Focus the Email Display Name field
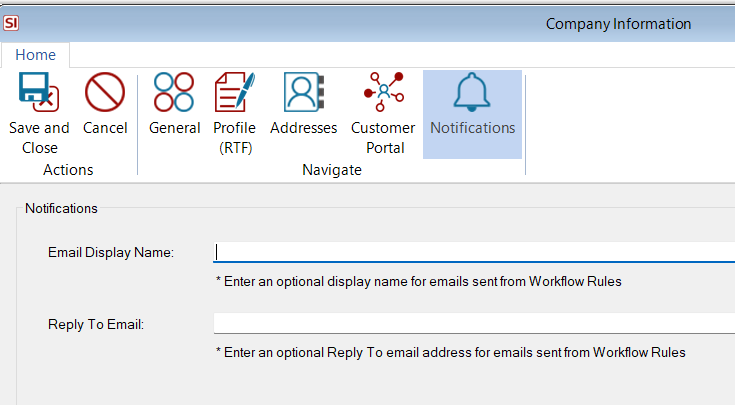735x405 pixels. (x=474, y=252)
